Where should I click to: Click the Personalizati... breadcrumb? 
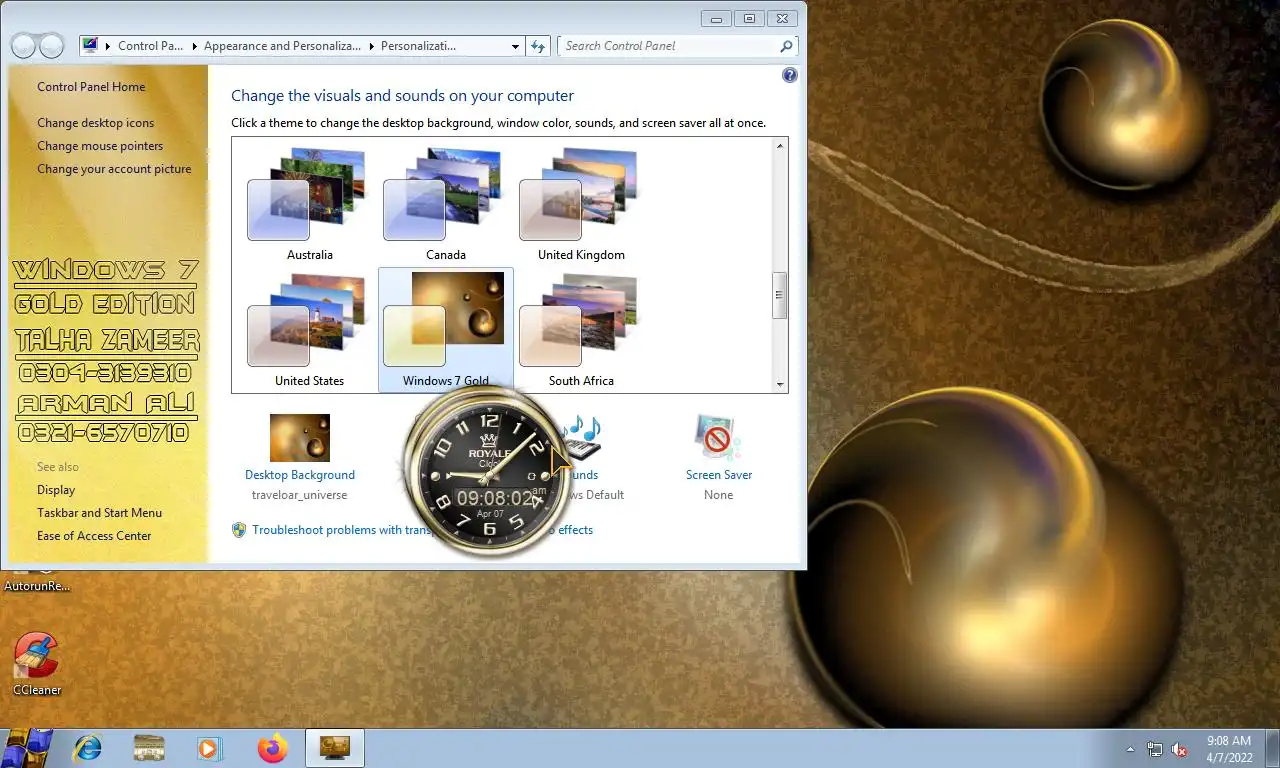point(418,46)
